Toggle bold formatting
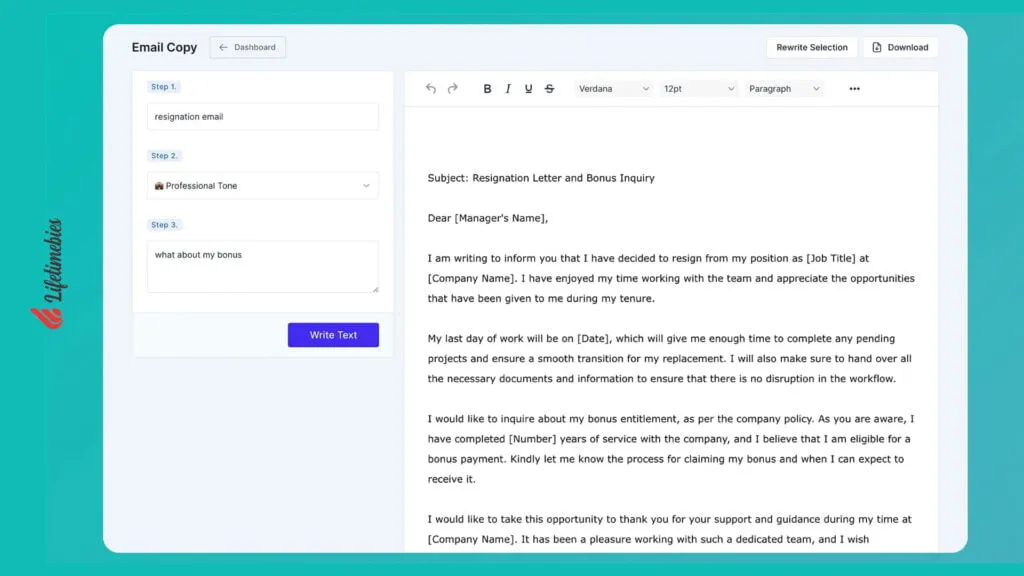 click(487, 88)
